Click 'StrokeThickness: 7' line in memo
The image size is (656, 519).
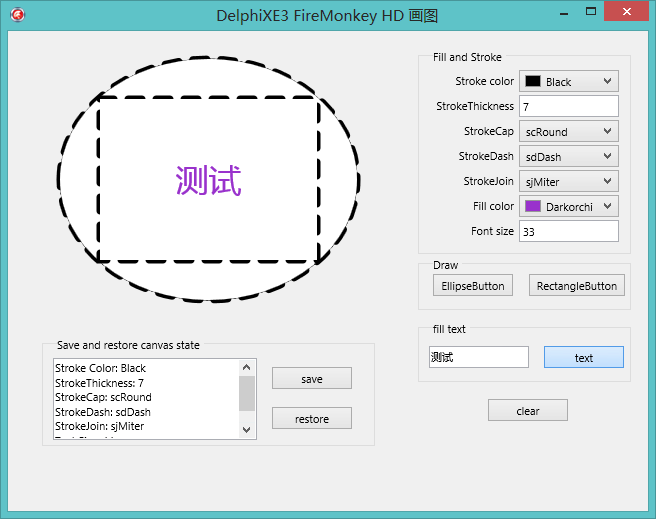[x=99, y=383]
